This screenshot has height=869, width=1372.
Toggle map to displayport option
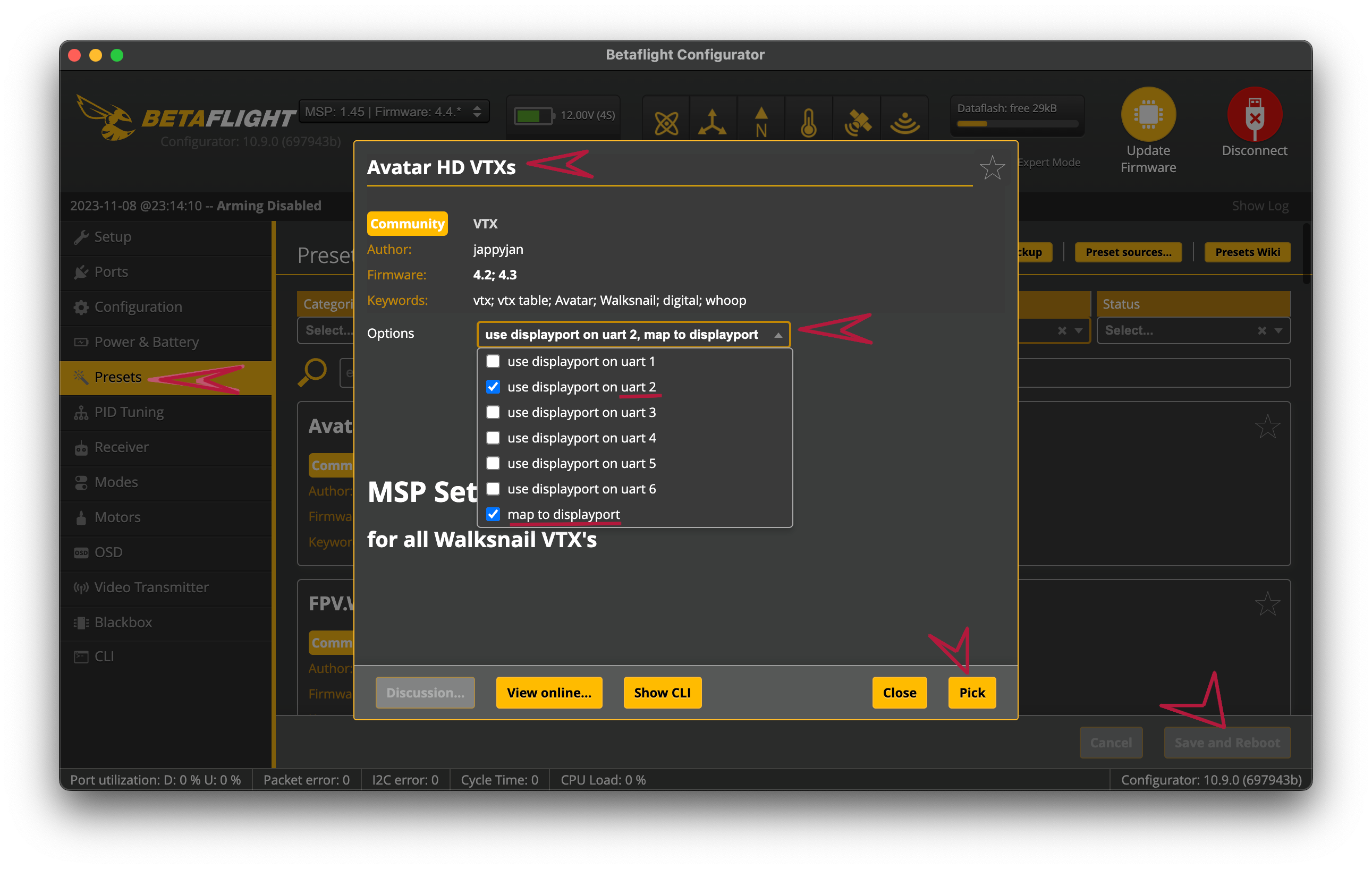tap(493, 514)
